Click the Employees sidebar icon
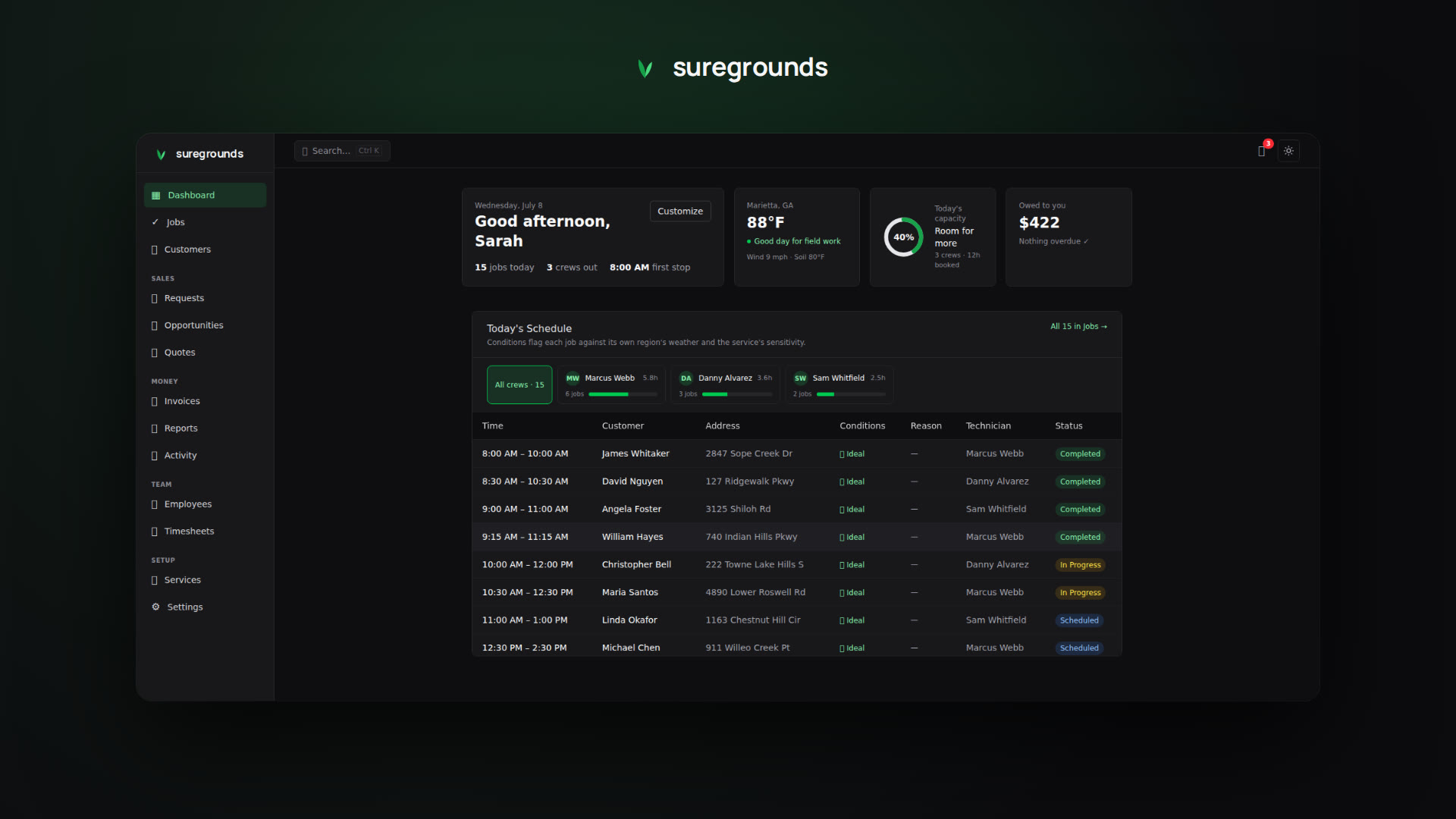1456x819 pixels. (x=155, y=504)
